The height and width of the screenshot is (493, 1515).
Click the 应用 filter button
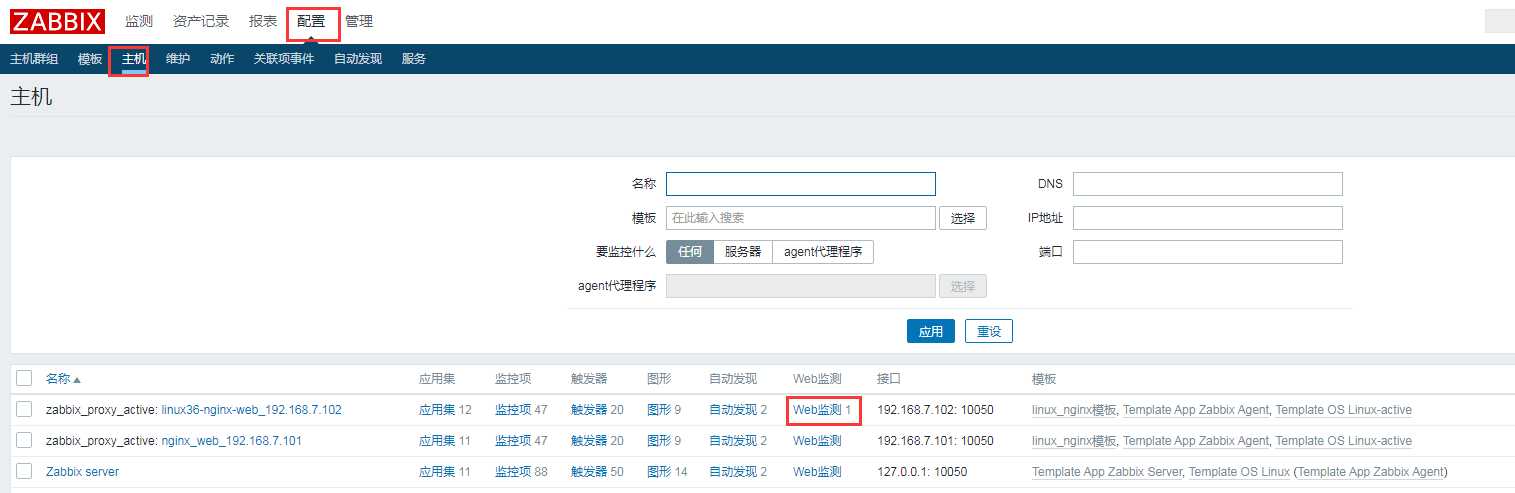931,331
